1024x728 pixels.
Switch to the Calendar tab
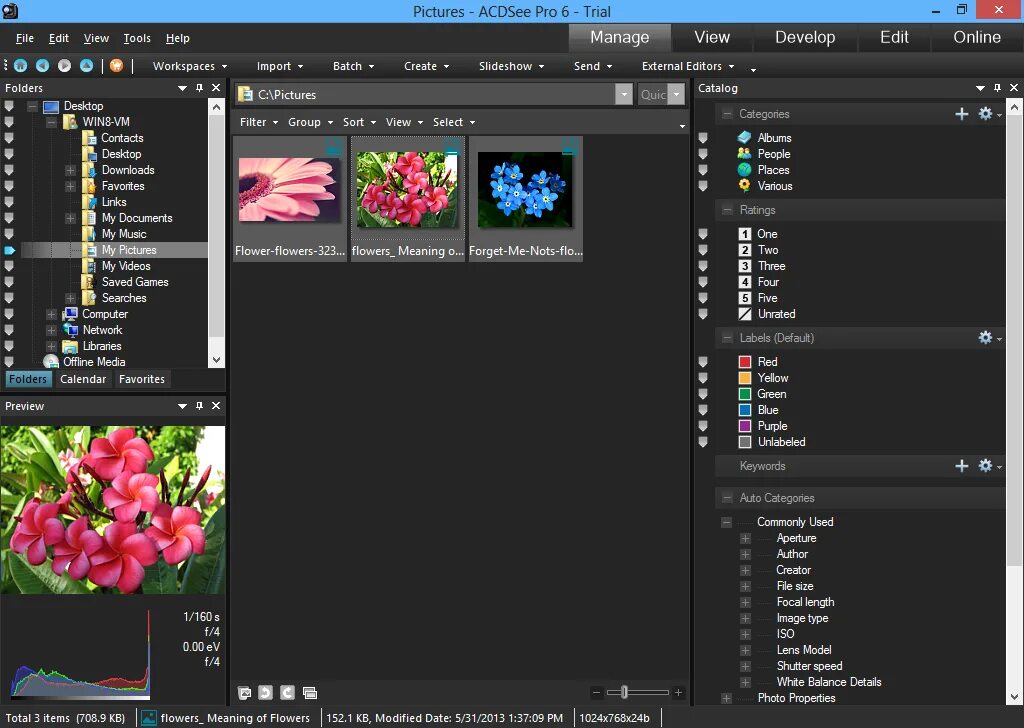83,379
